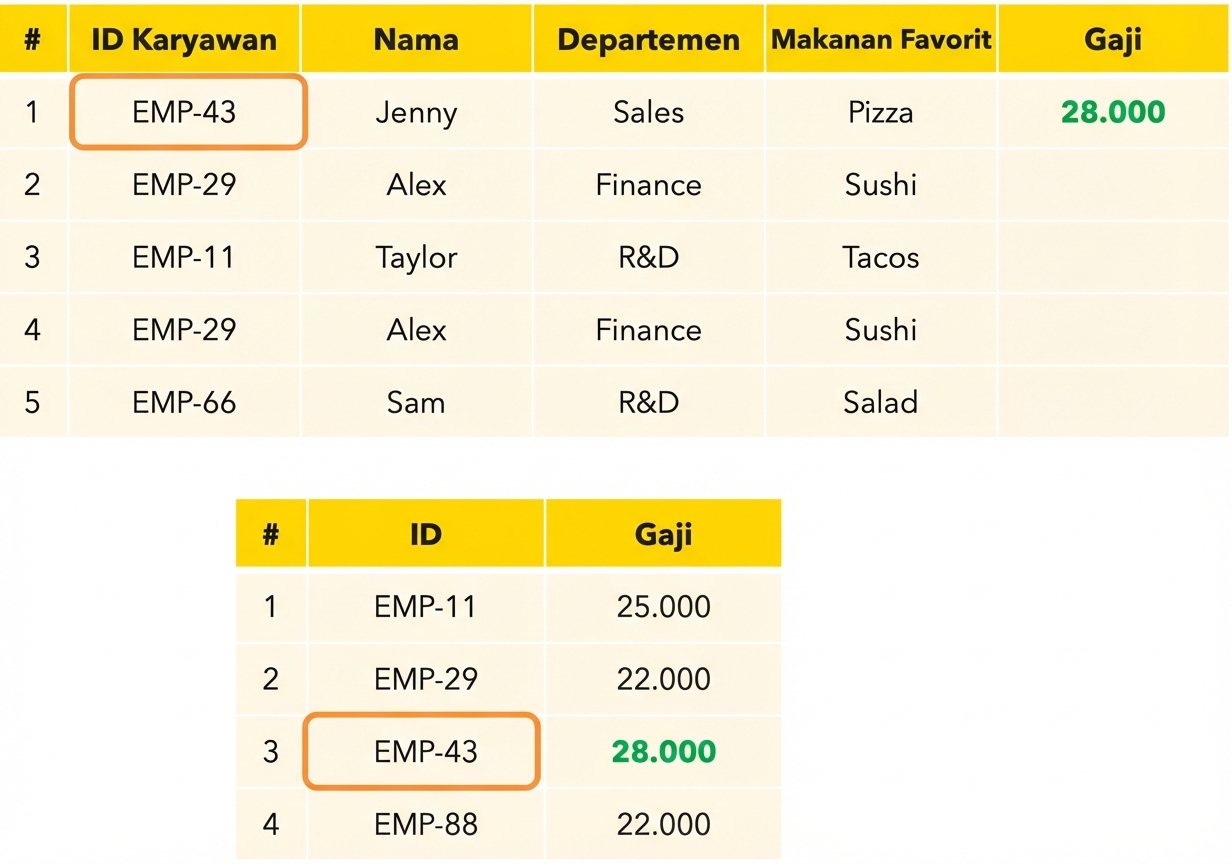Select the Makanan Favorit header
Viewport: 1232px width, 864px height.
881,39
